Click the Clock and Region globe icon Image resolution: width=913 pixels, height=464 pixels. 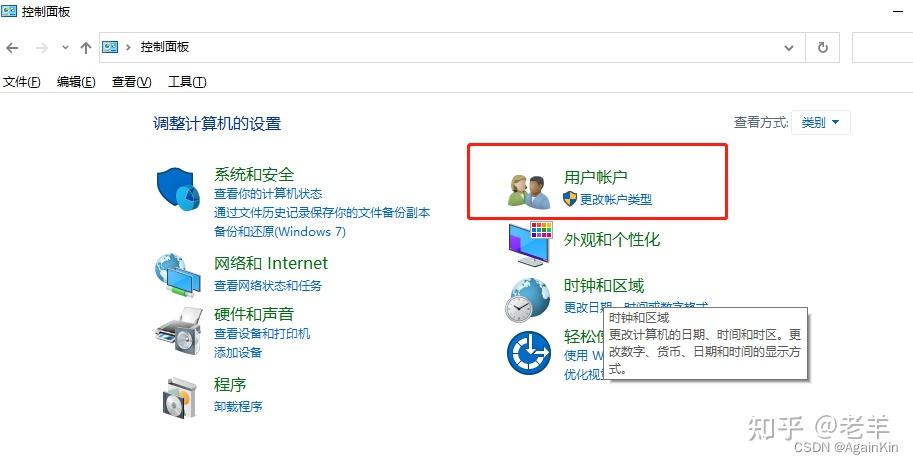[x=528, y=300]
